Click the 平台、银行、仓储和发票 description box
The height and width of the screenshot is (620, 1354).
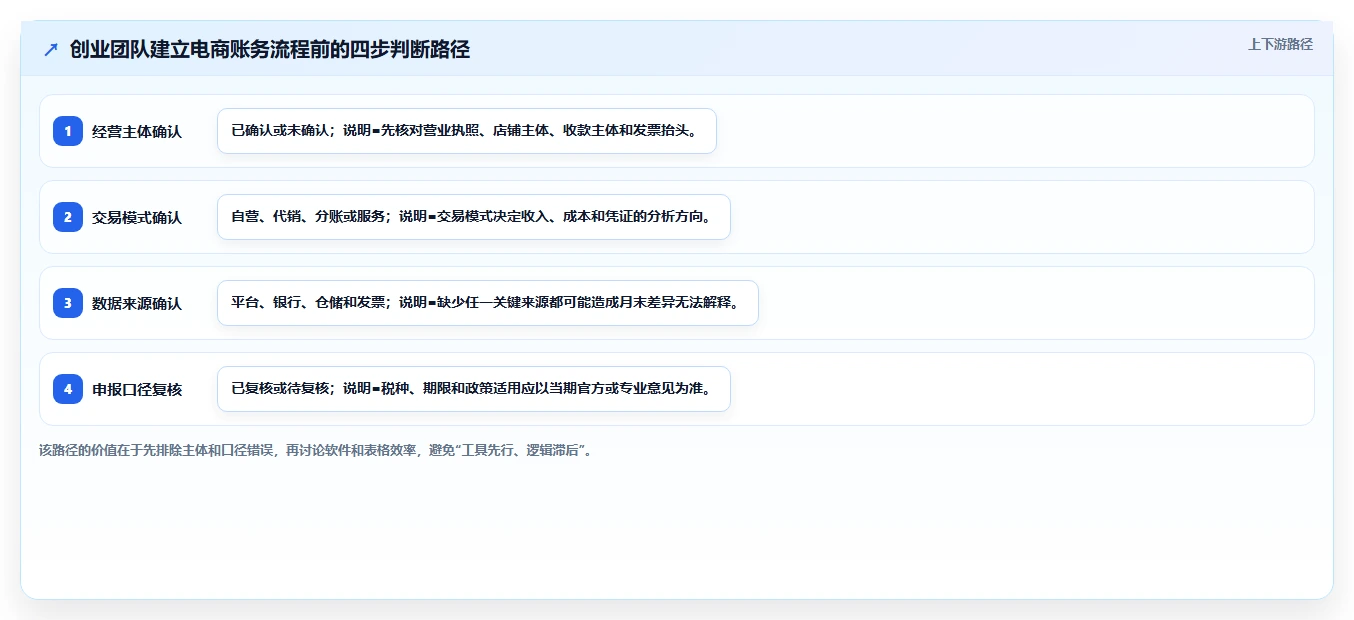[488, 303]
